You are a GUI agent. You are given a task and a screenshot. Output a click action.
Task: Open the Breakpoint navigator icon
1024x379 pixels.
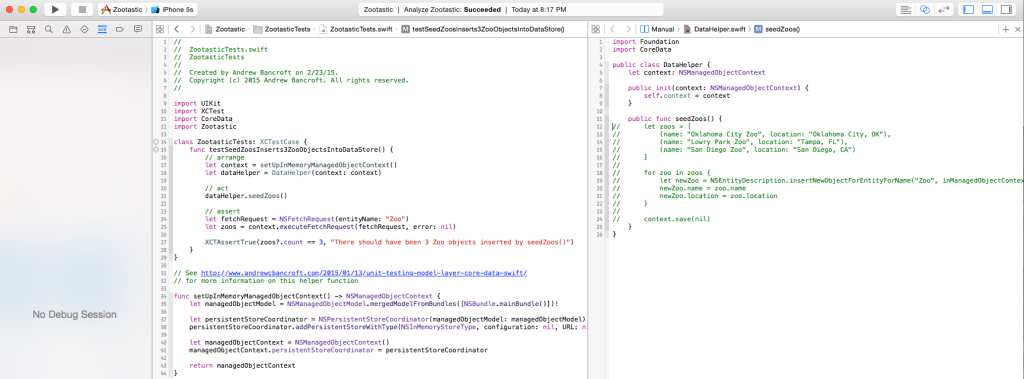pyautogui.click(x=120, y=29)
